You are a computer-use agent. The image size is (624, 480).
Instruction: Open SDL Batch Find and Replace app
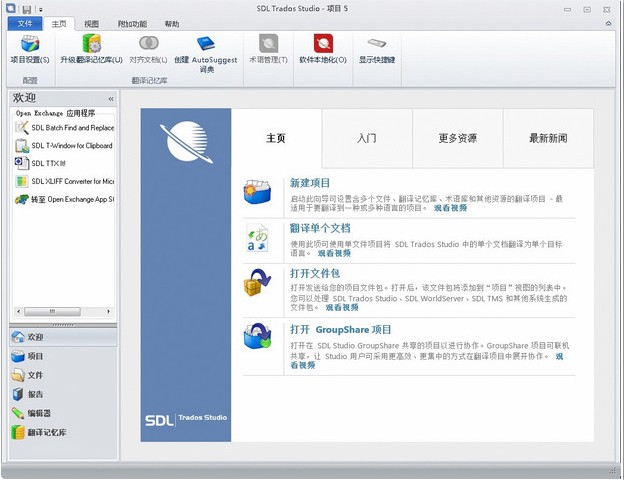[x=64, y=128]
